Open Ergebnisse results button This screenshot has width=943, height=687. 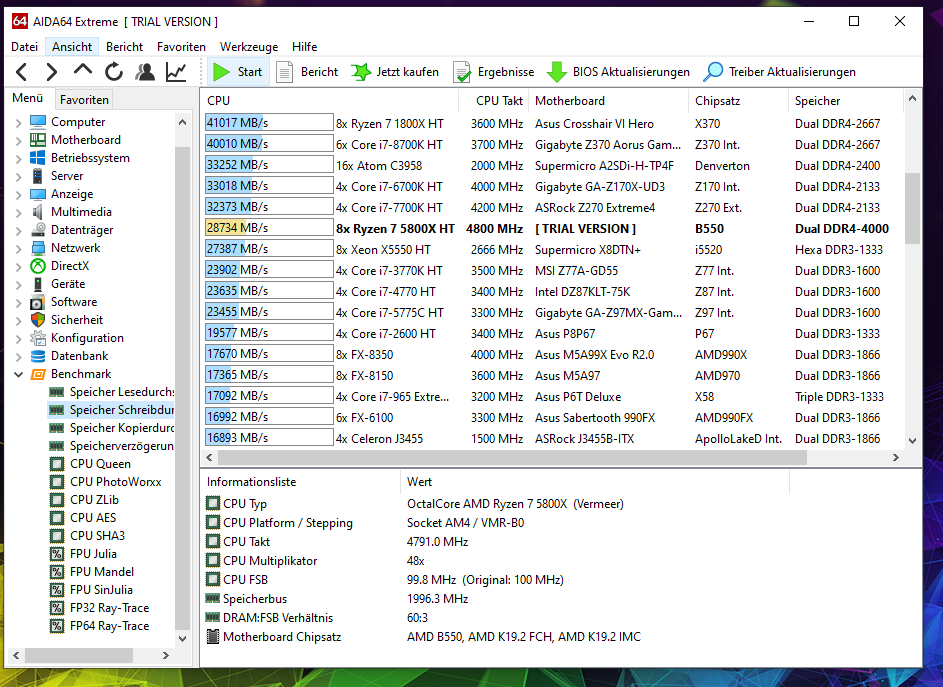point(494,72)
